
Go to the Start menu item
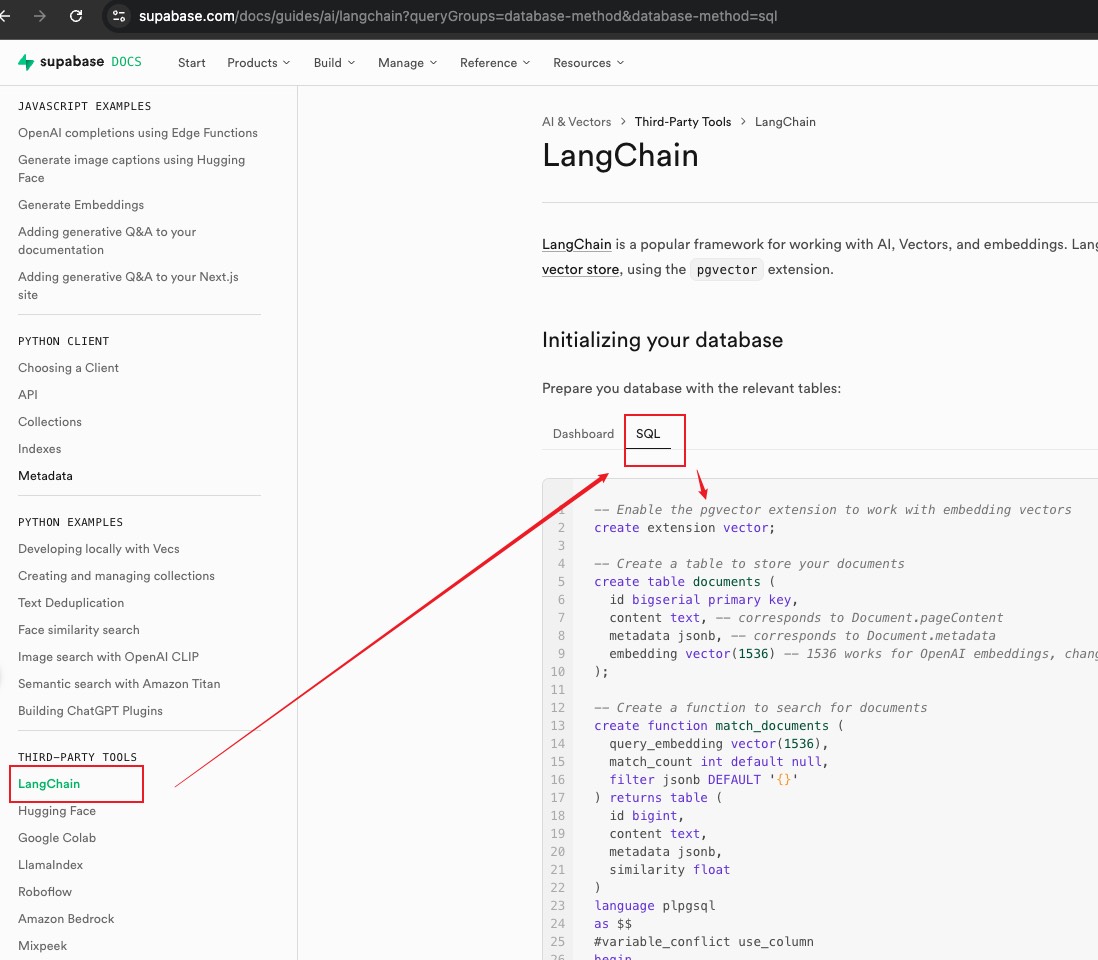[x=191, y=63]
